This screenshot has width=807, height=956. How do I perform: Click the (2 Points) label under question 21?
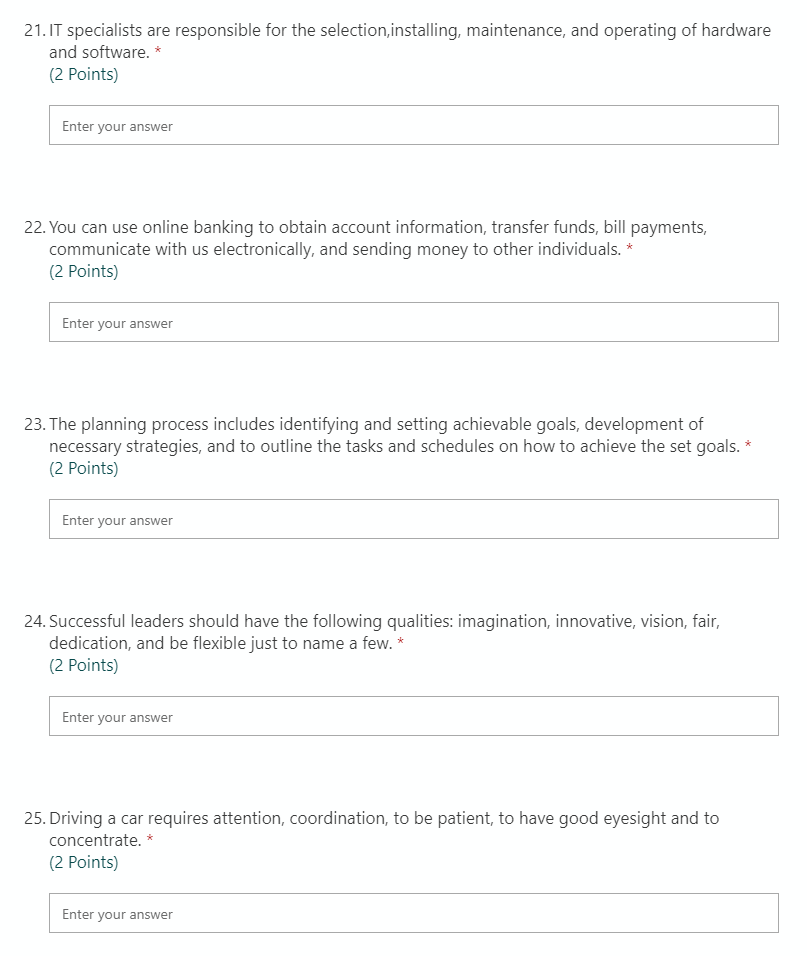85,74
